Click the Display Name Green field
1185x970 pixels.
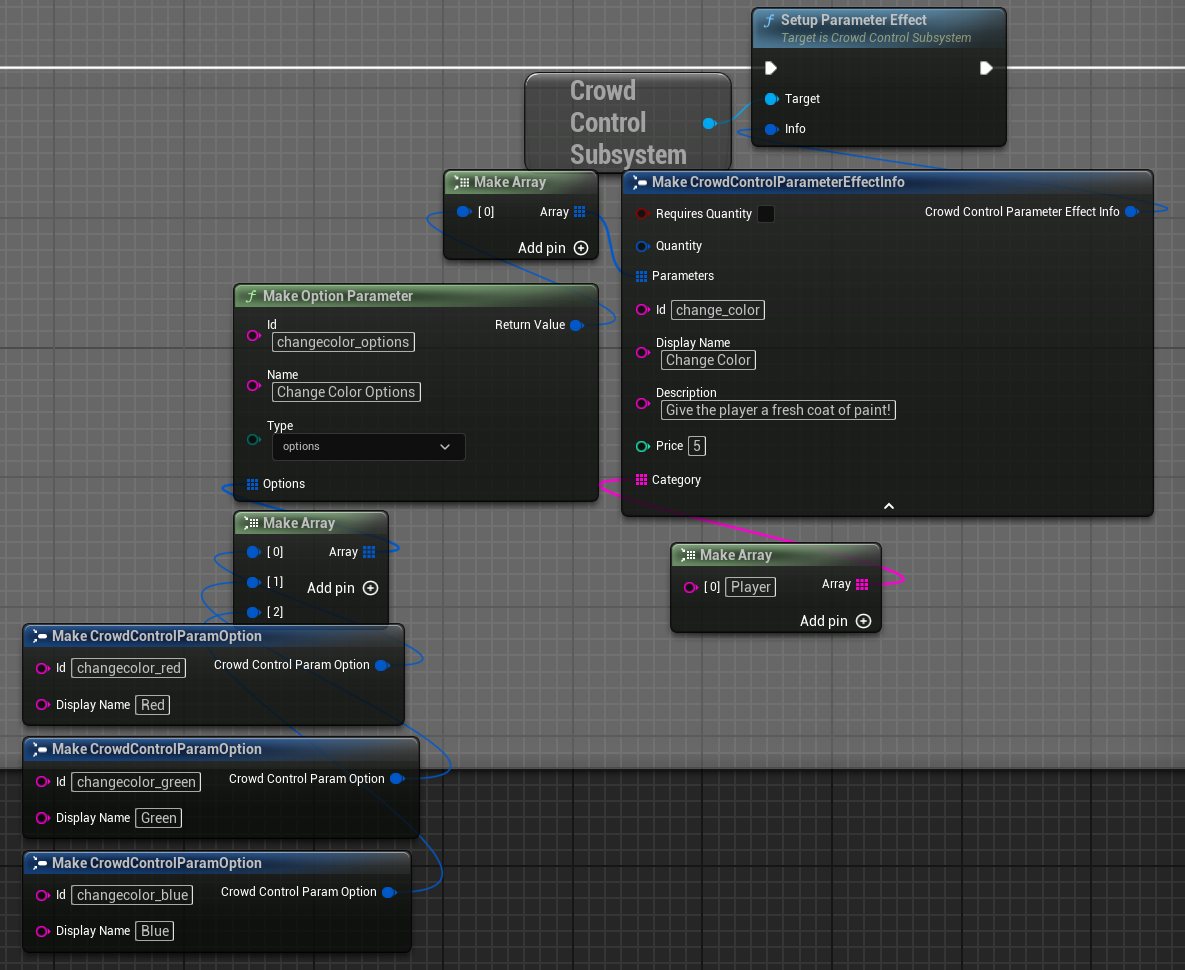159,818
